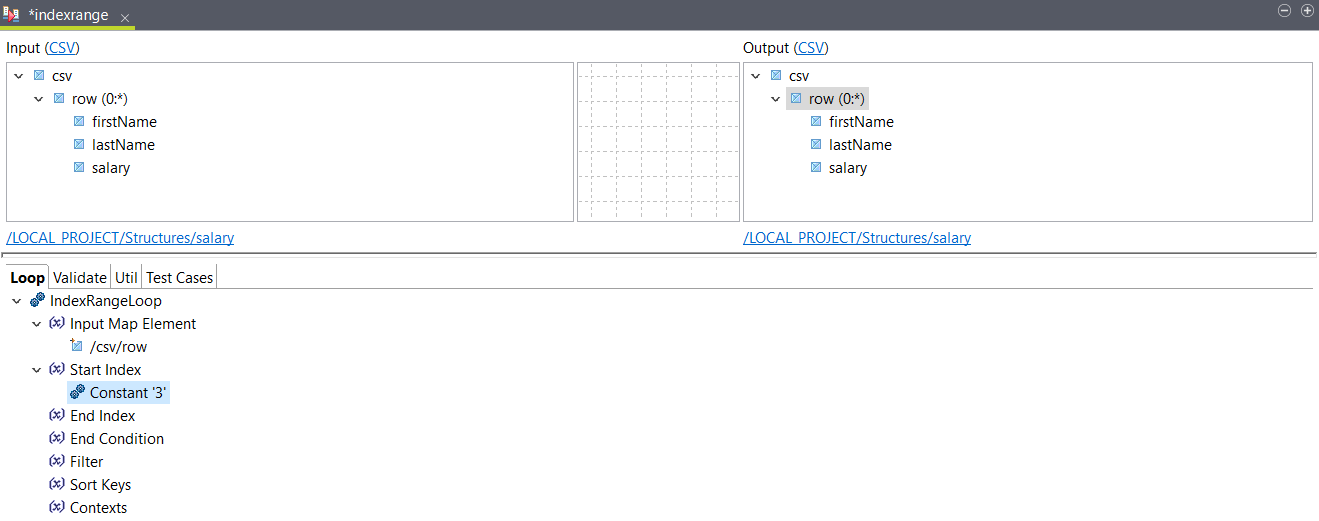Select firstName in the Input tree
Screen dimensions: 1319x521
(x=124, y=122)
